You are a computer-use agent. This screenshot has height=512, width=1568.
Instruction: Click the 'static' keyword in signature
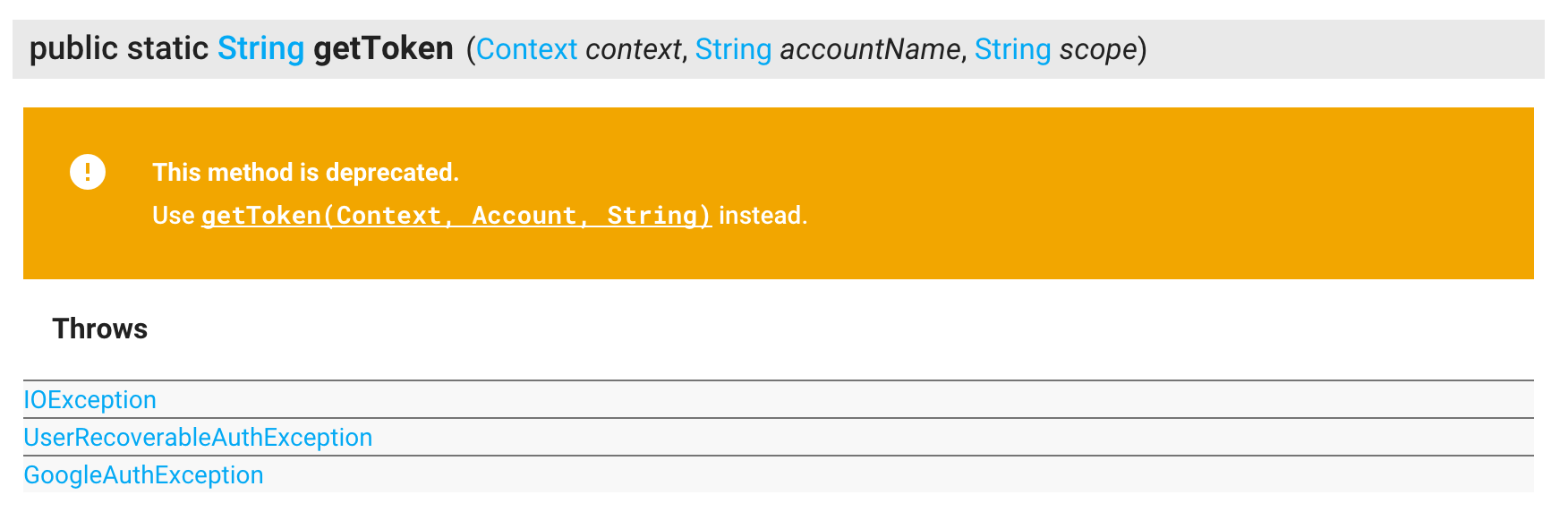click(x=167, y=48)
